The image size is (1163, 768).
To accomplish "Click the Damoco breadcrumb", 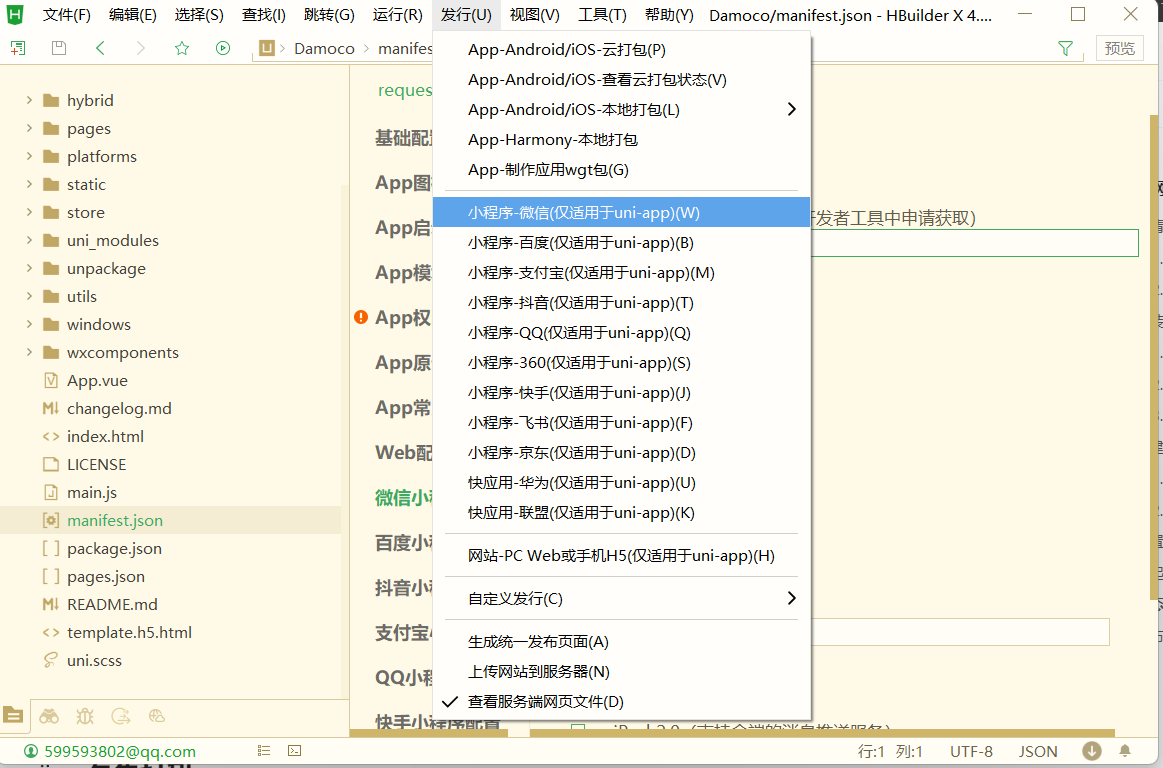I will (324, 48).
